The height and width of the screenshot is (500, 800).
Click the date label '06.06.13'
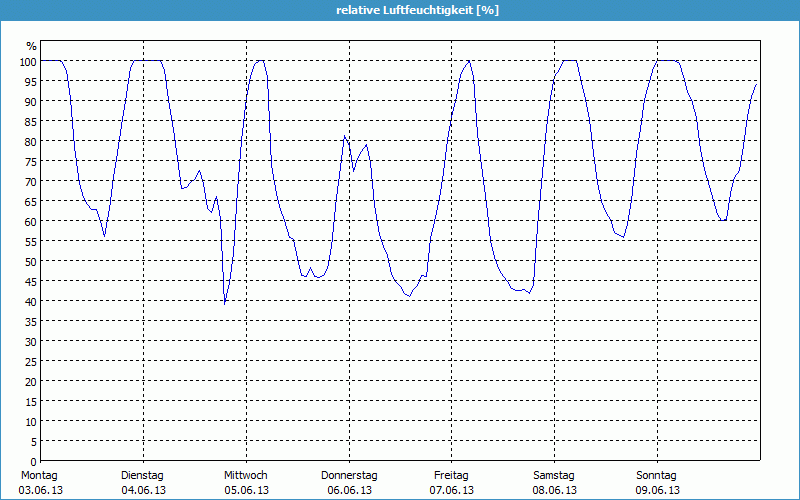click(349, 490)
